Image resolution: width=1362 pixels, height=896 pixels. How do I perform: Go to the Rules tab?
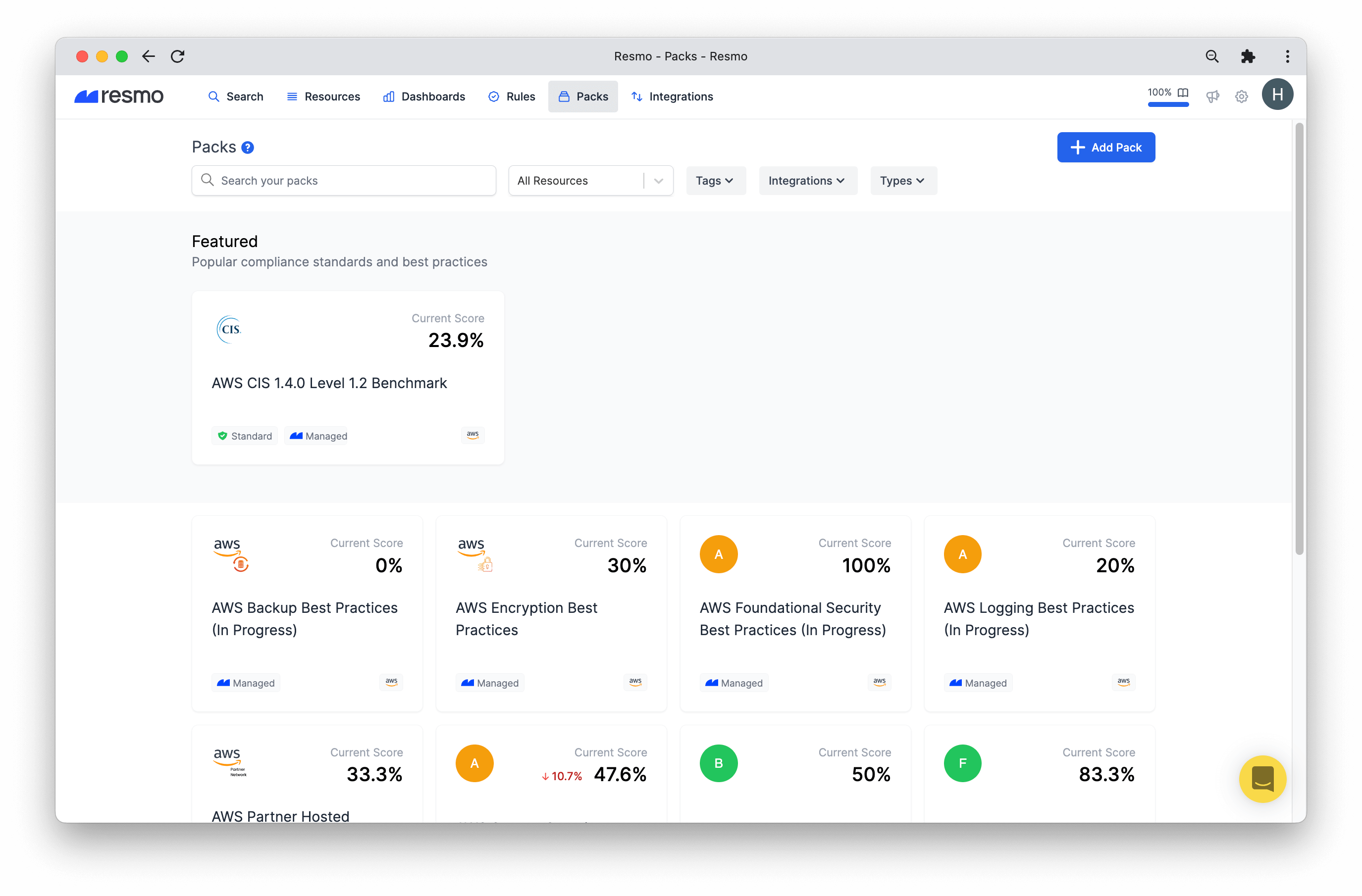click(512, 97)
